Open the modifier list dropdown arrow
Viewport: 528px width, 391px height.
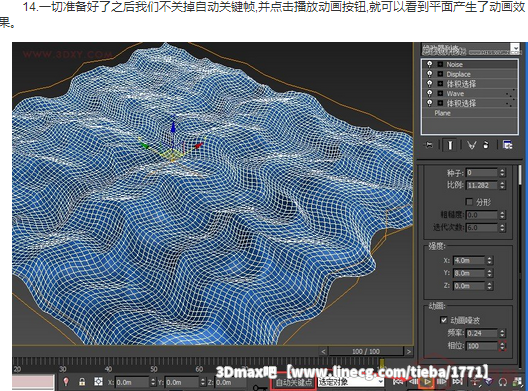515,48
